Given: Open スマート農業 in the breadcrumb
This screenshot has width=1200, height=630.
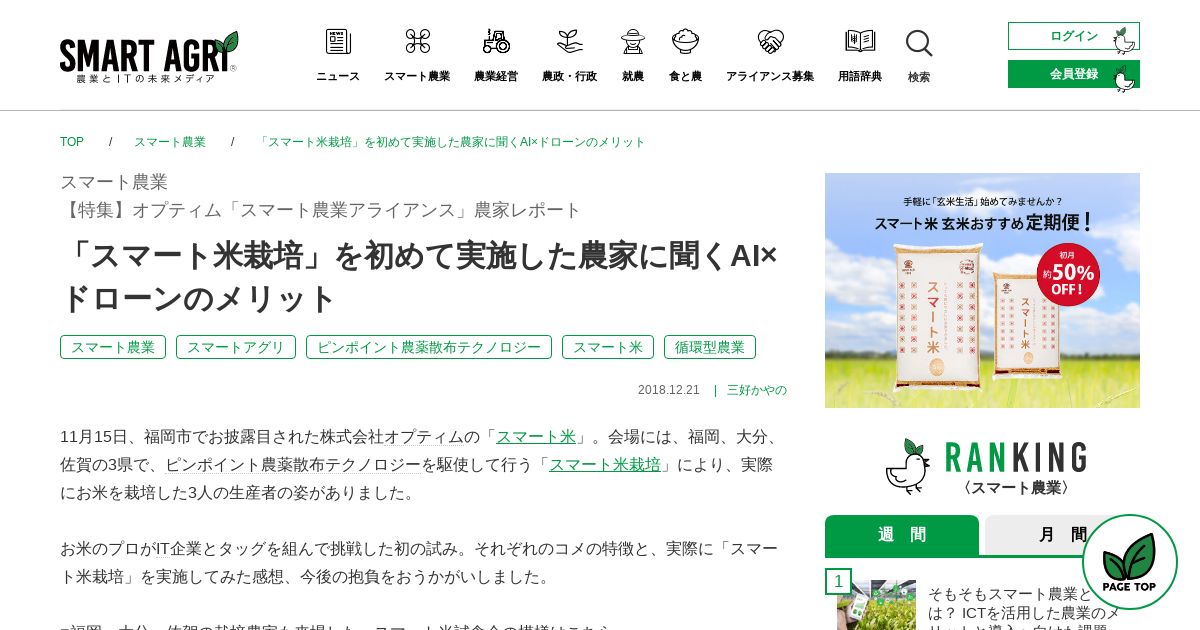Looking at the screenshot, I should (170, 142).
